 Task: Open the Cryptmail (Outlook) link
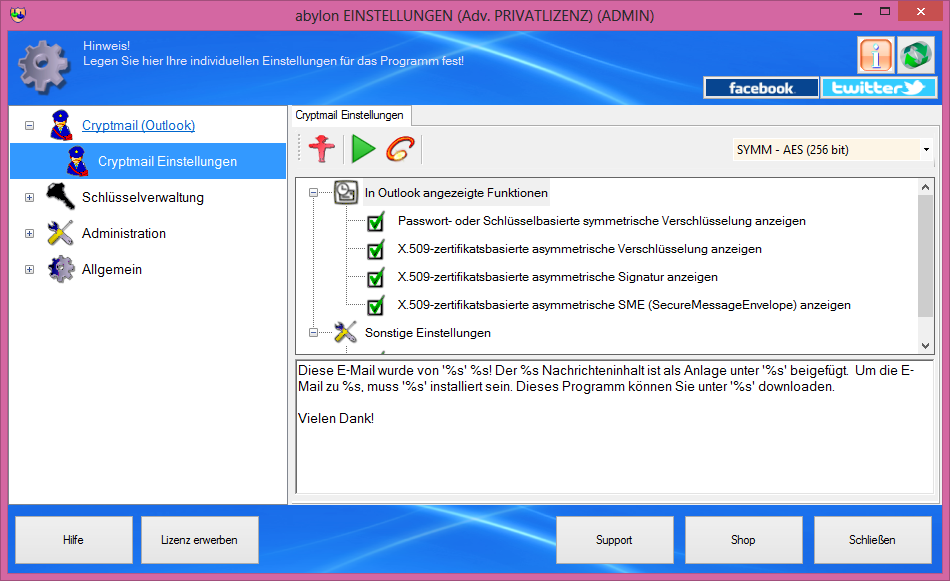(139, 125)
